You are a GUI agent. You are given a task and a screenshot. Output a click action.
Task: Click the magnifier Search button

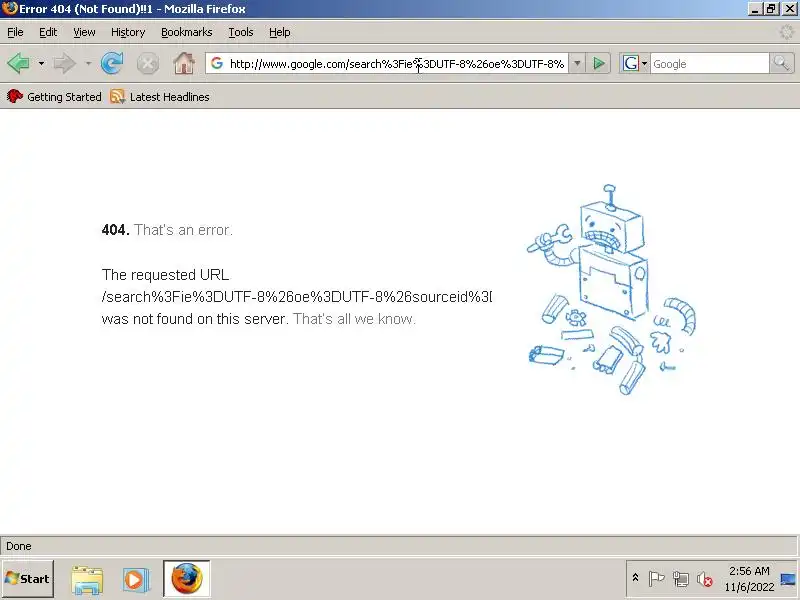781,64
